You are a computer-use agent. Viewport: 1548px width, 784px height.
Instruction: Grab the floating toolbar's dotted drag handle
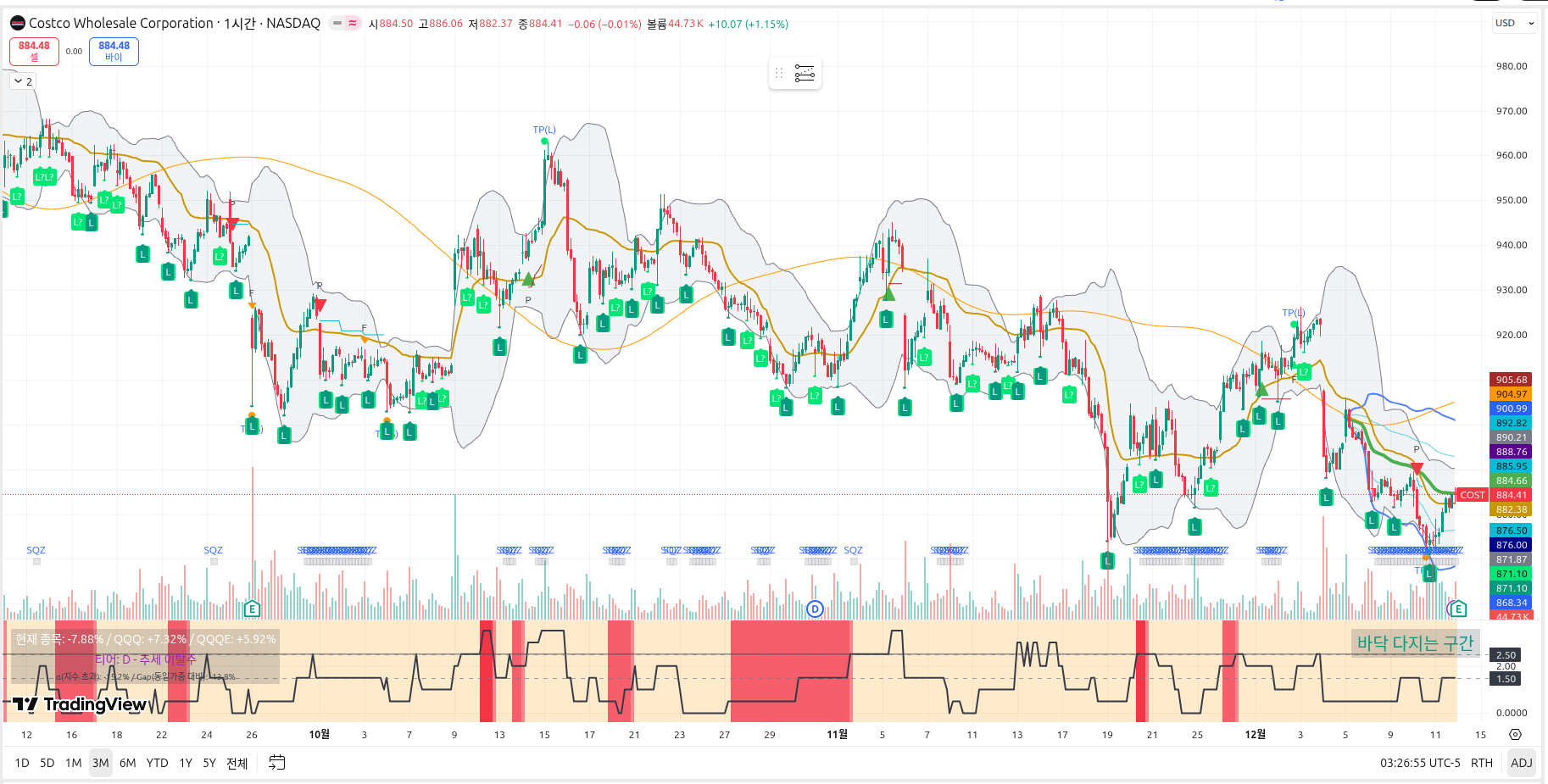pos(779,73)
